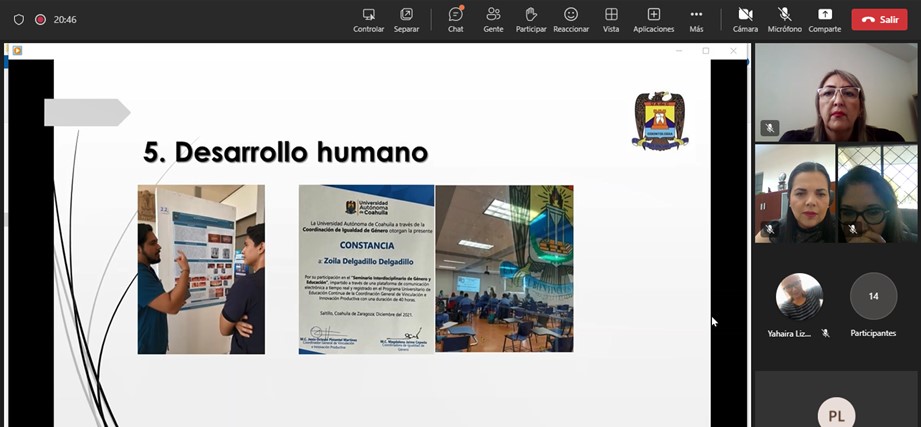921x427 pixels.
Task: Click the Controlar take control icon
Action: click(x=368, y=18)
